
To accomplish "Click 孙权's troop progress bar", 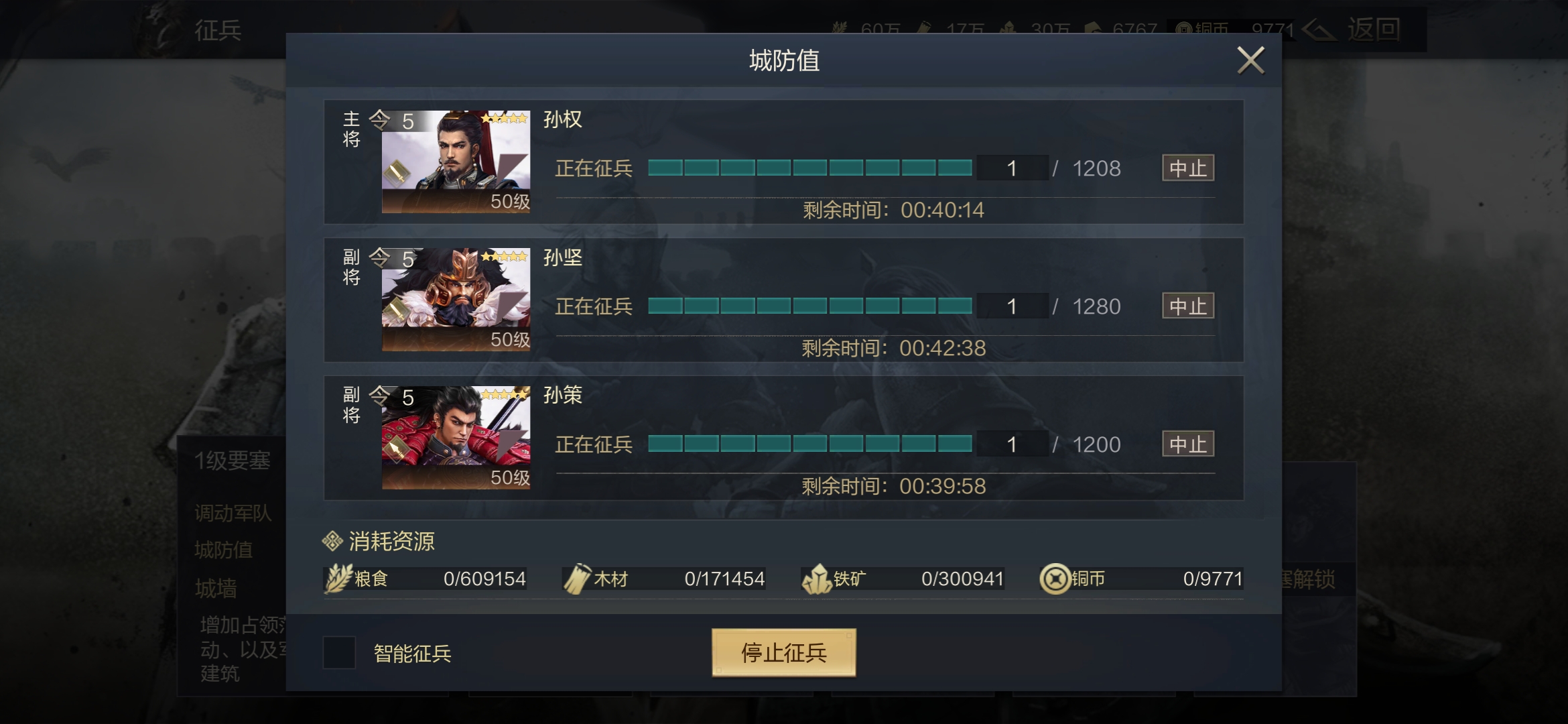I will click(x=810, y=168).
